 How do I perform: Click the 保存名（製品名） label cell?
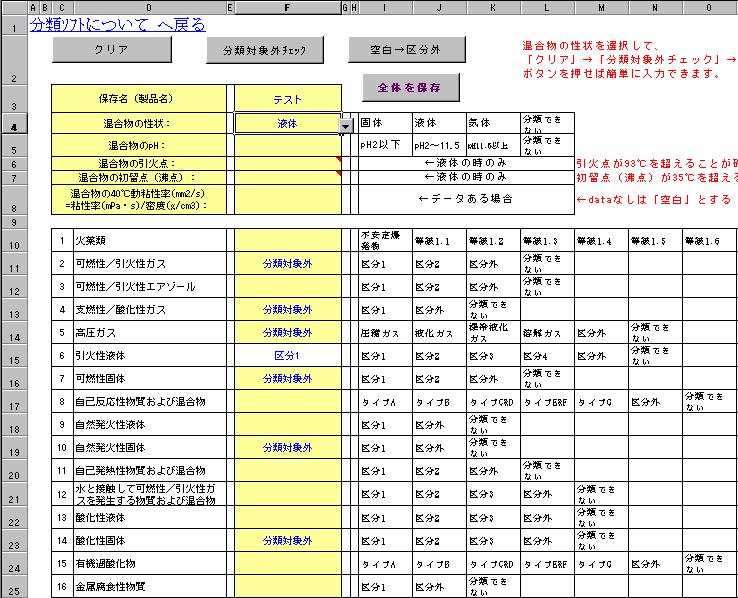(x=139, y=99)
